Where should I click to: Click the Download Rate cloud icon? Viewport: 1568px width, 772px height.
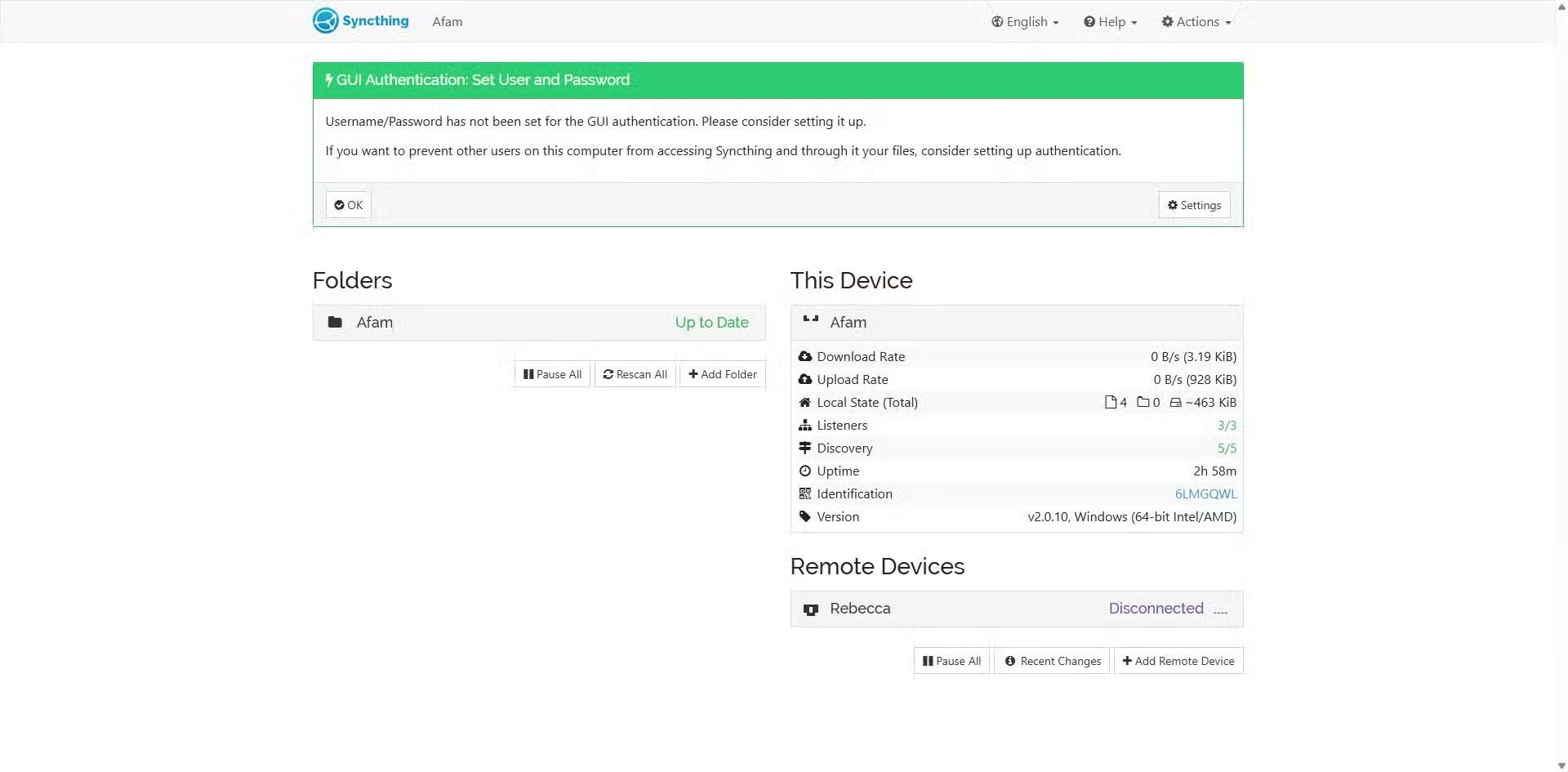(806, 356)
